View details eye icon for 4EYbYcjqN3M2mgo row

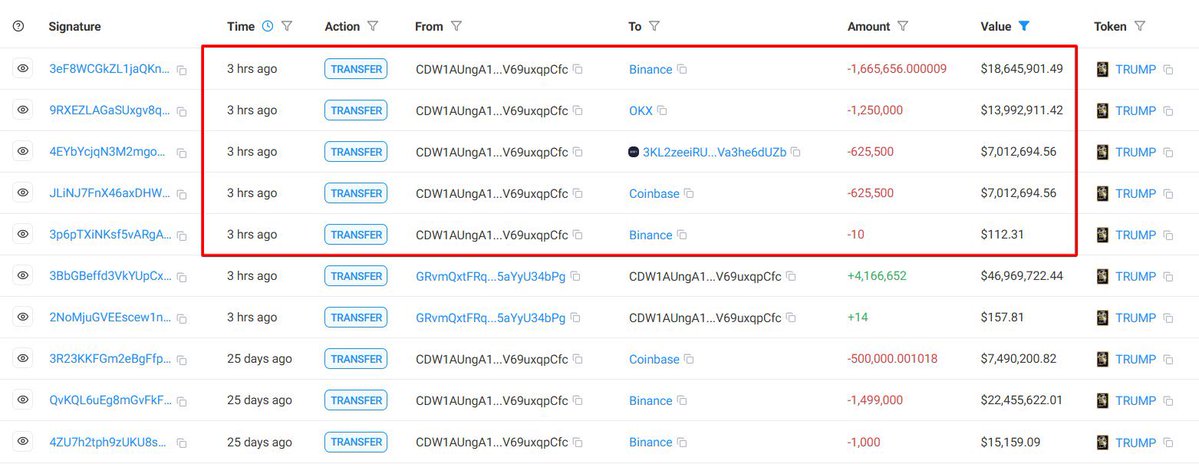click(23, 151)
